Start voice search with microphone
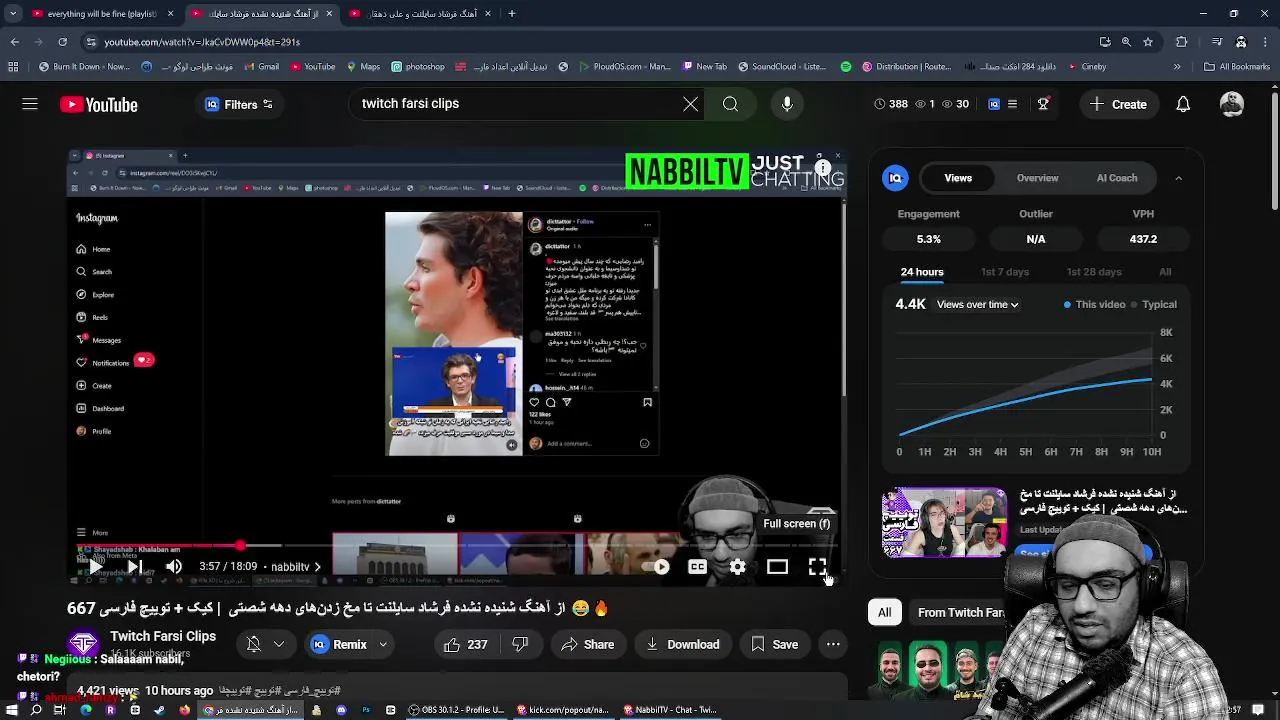Viewport: 1280px width, 720px height. pyautogui.click(x=787, y=104)
